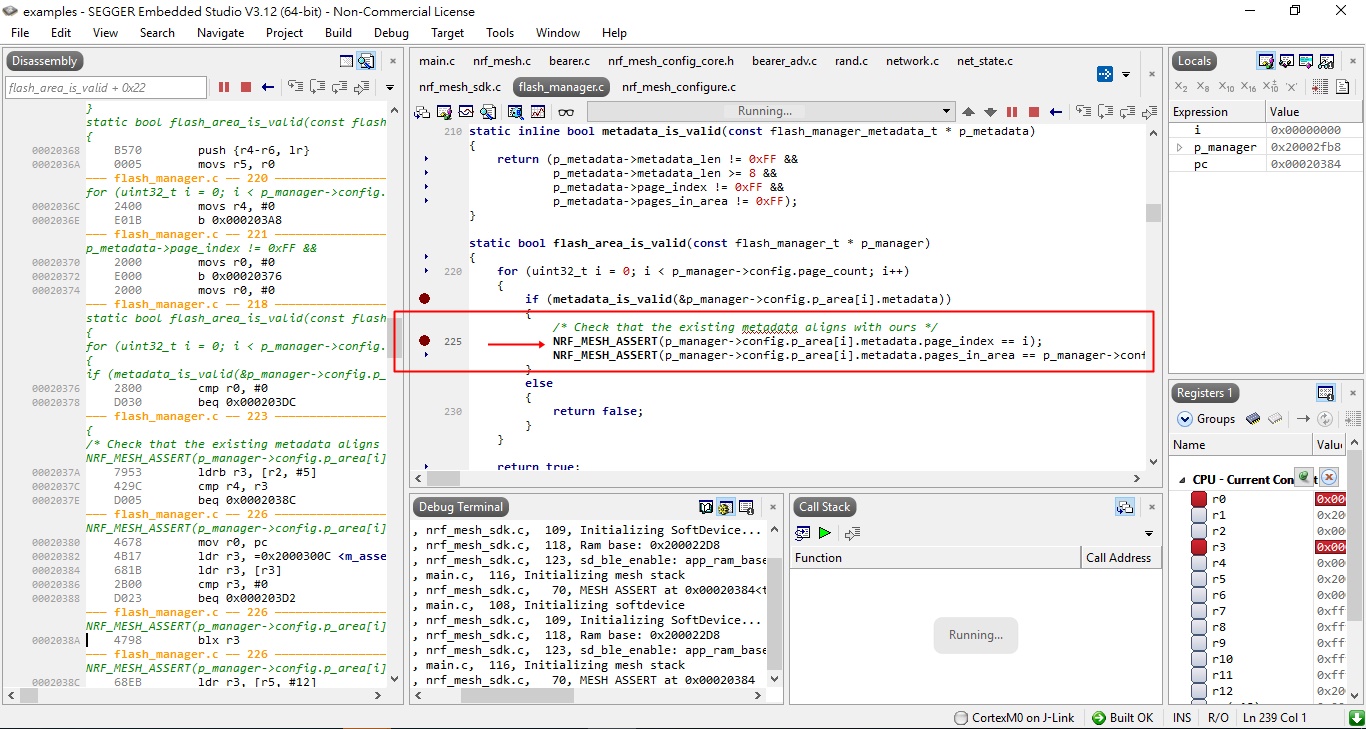1366x729 pixels.
Task: Click the Disassembly window layout icon
Action: (x=347, y=61)
